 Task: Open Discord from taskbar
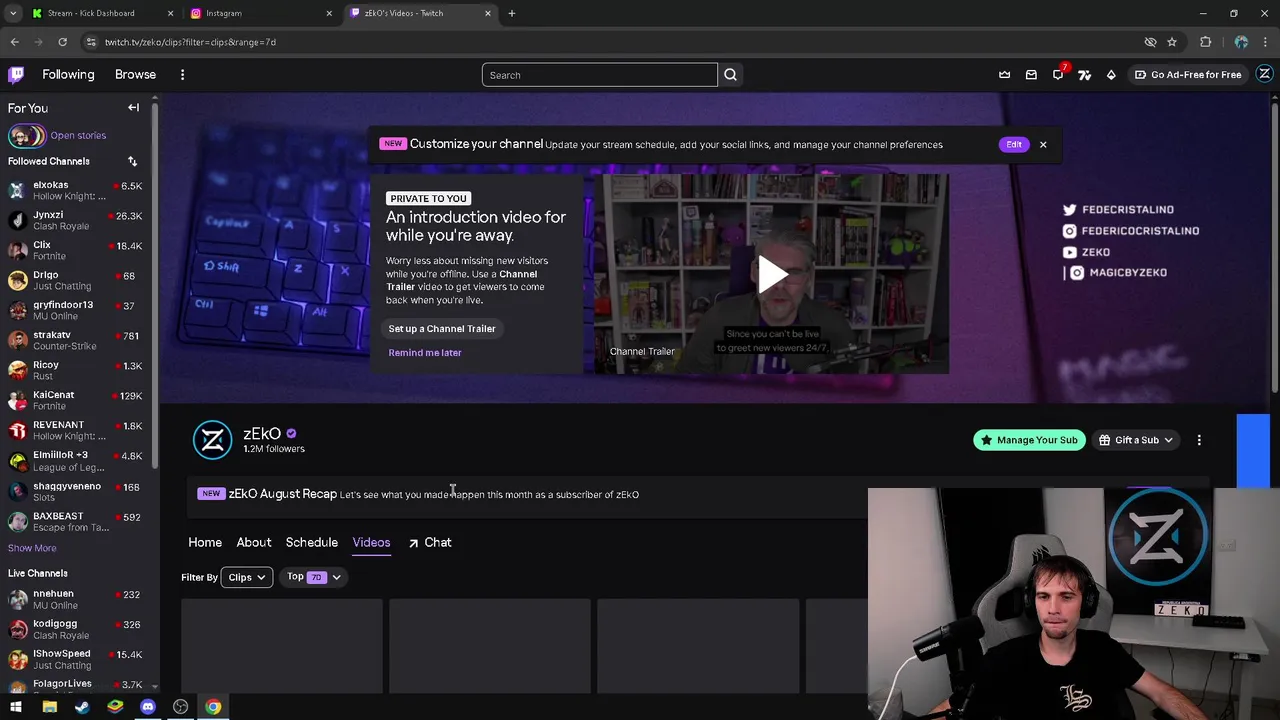tap(148, 707)
